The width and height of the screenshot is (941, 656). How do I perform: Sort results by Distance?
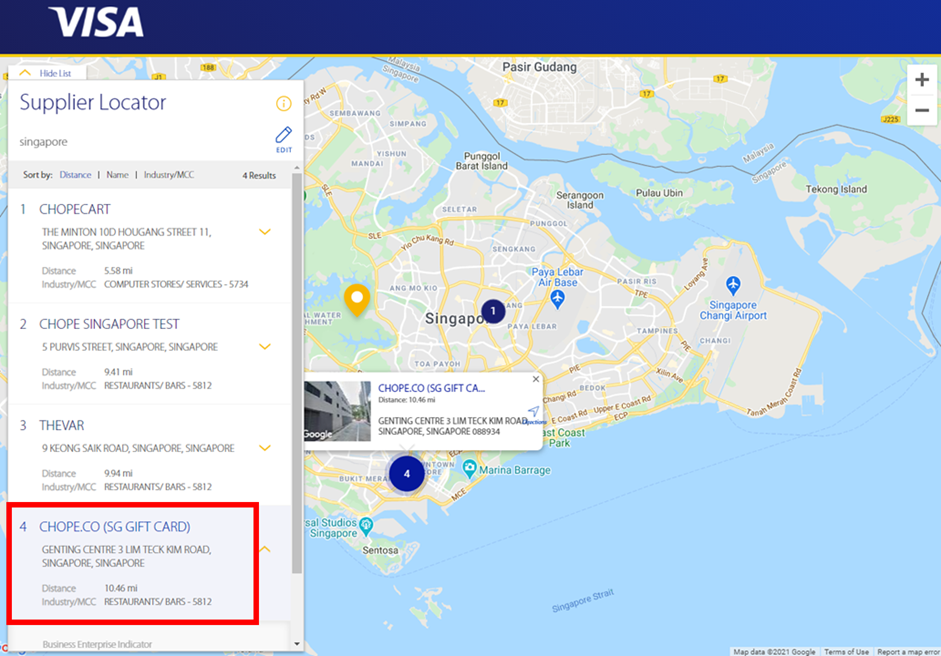[75, 175]
